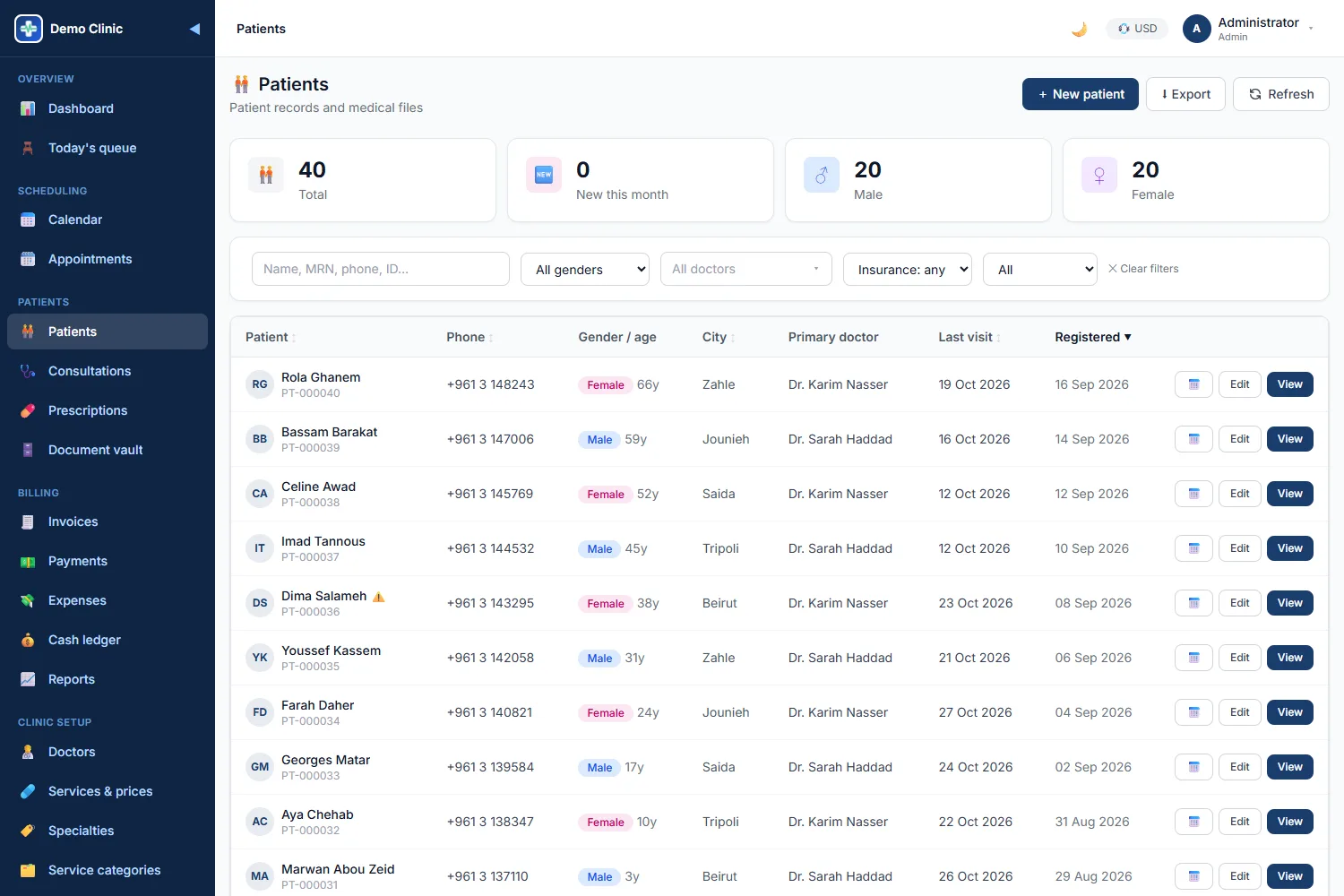Click the New patient button
Screen dimensions: 1344x896
1081,94
